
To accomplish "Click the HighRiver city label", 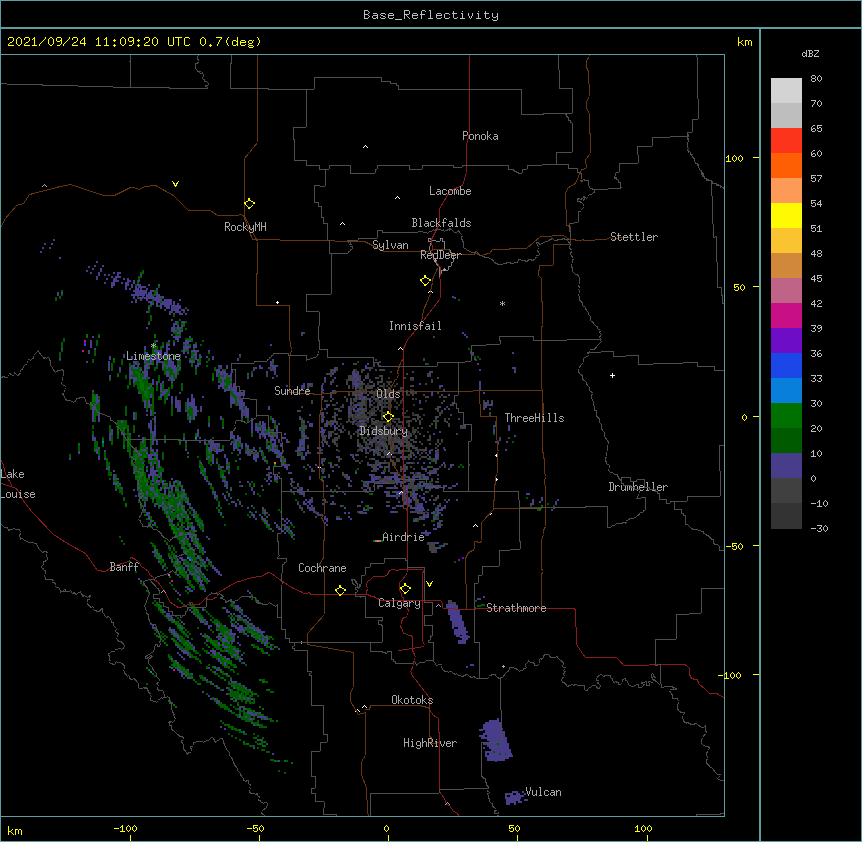I will point(430,743).
